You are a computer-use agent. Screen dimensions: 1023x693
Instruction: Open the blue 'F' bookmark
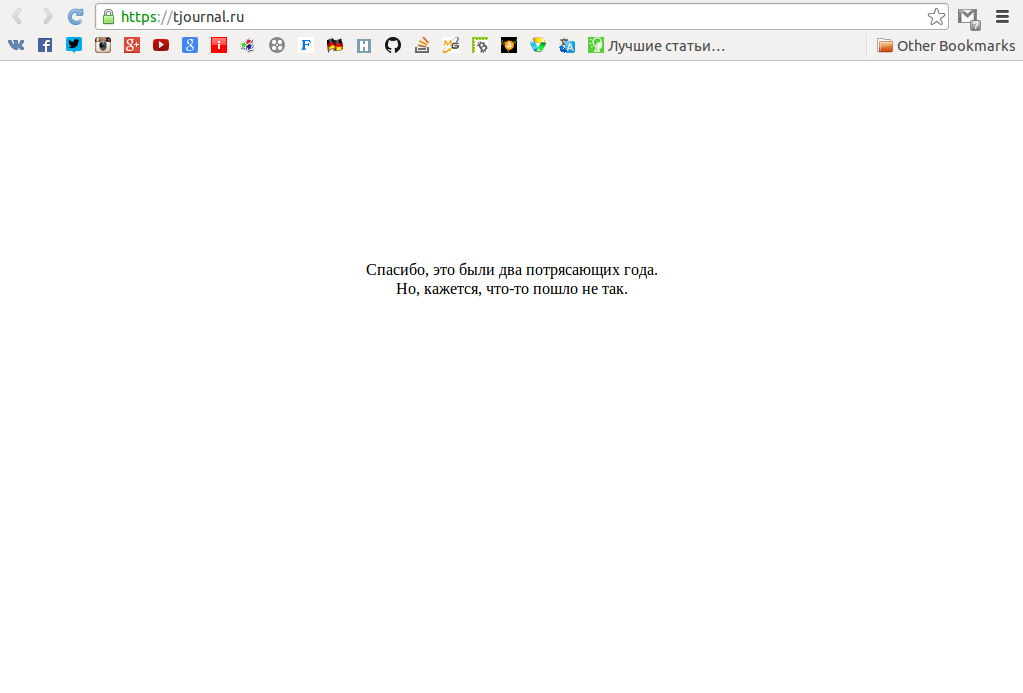coord(306,45)
